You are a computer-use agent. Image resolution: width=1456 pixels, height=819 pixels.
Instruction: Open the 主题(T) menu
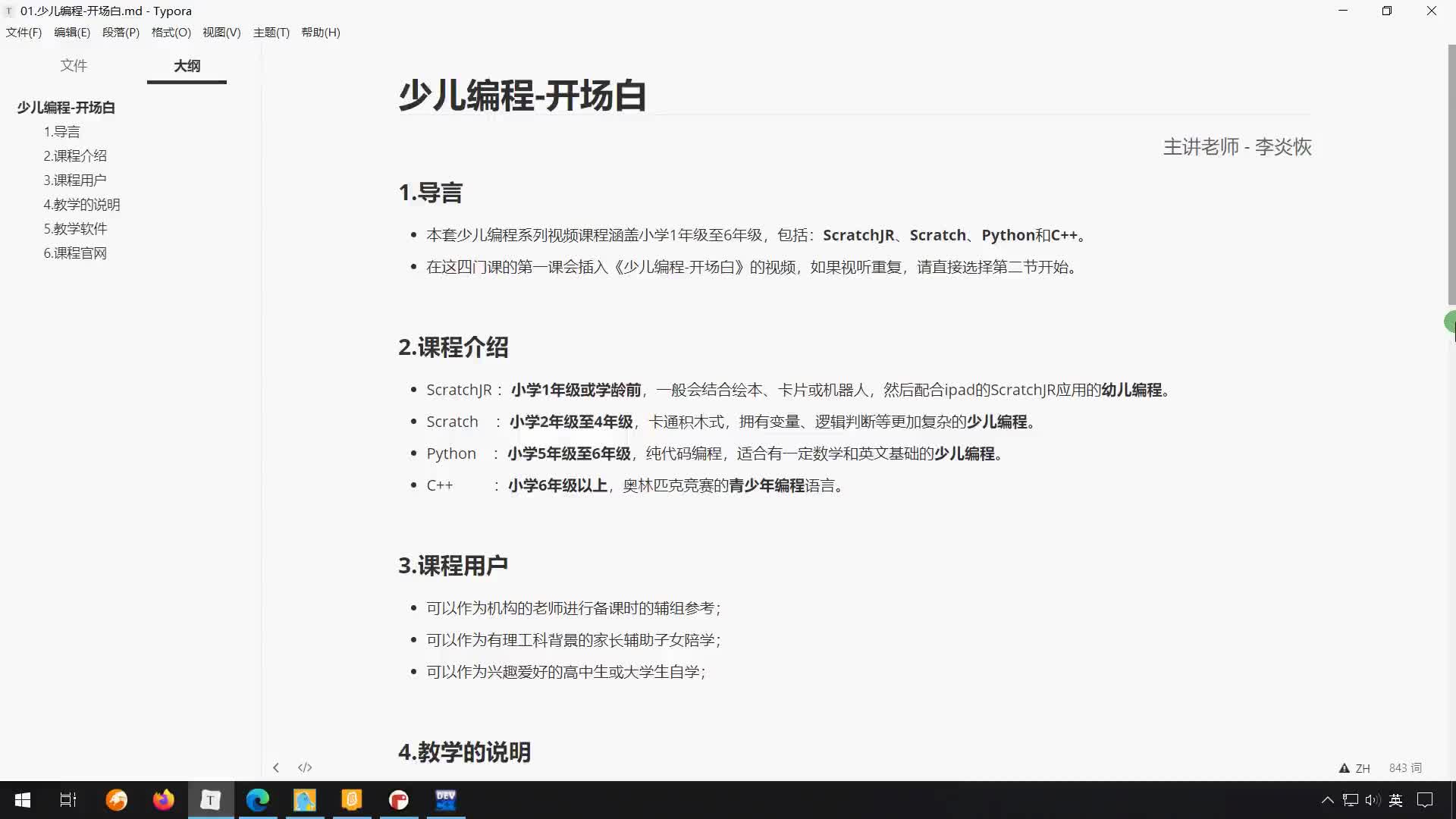click(x=271, y=32)
